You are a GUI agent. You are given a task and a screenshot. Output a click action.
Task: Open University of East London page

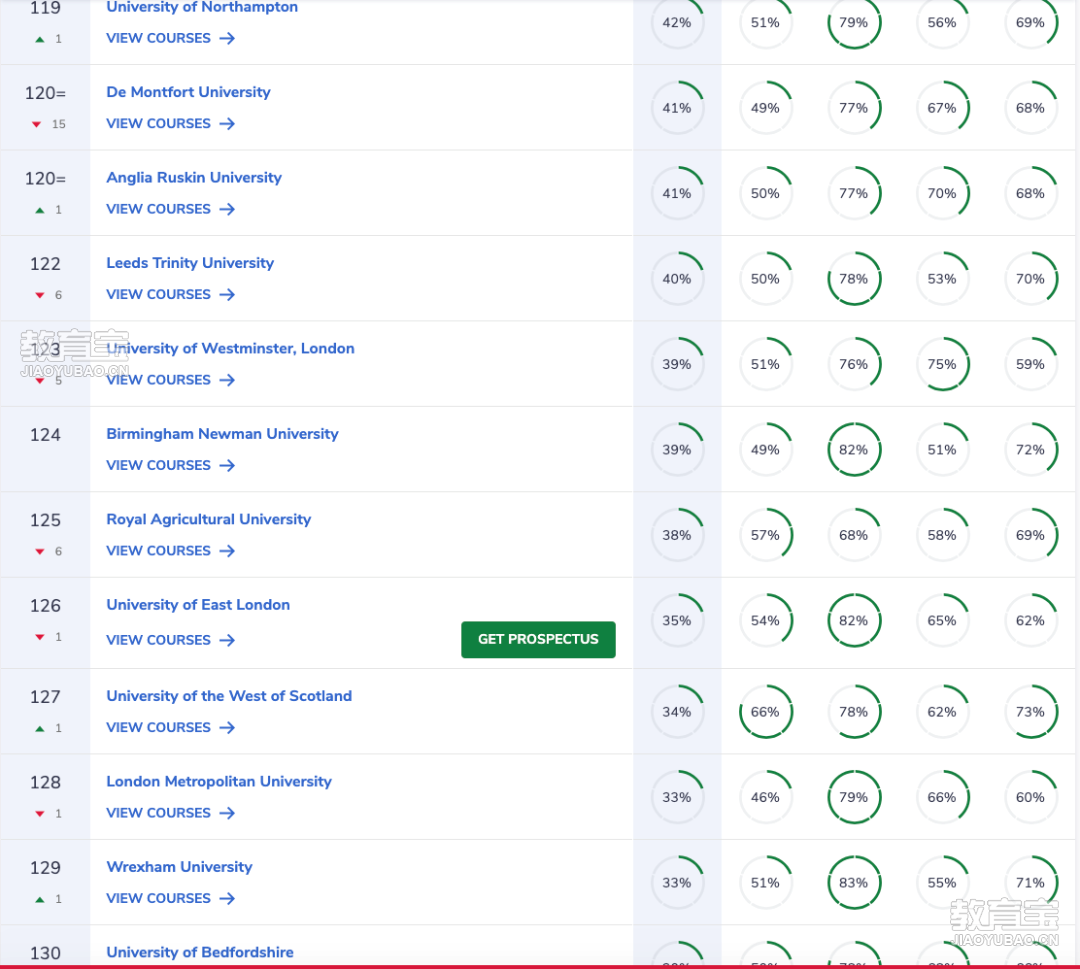point(198,605)
